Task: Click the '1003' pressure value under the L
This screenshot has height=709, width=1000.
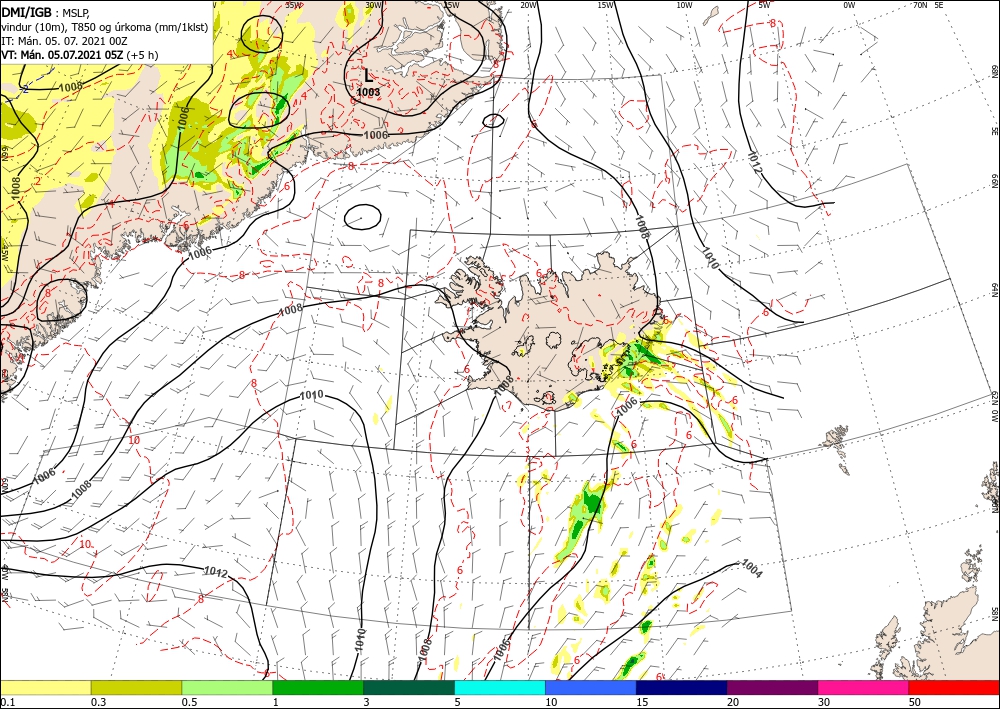Action: tap(369, 92)
